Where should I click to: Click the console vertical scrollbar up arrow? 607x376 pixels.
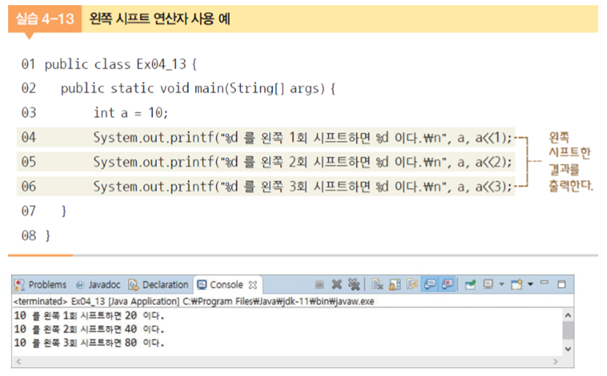[568, 315]
